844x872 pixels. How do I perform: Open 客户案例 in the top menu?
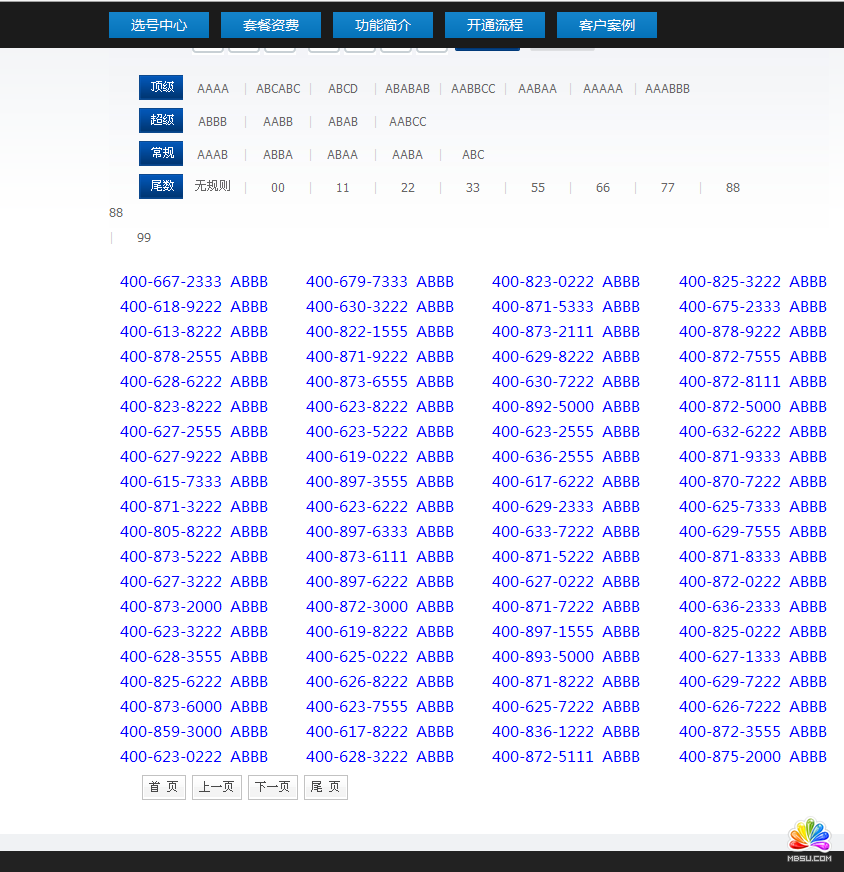click(607, 25)
